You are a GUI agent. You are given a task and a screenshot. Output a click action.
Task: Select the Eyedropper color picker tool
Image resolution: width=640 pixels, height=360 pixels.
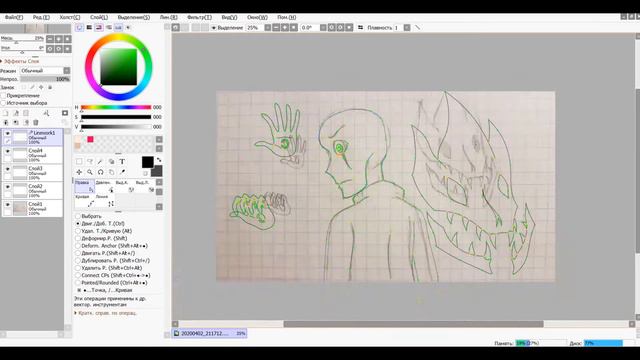coord(122,172)
